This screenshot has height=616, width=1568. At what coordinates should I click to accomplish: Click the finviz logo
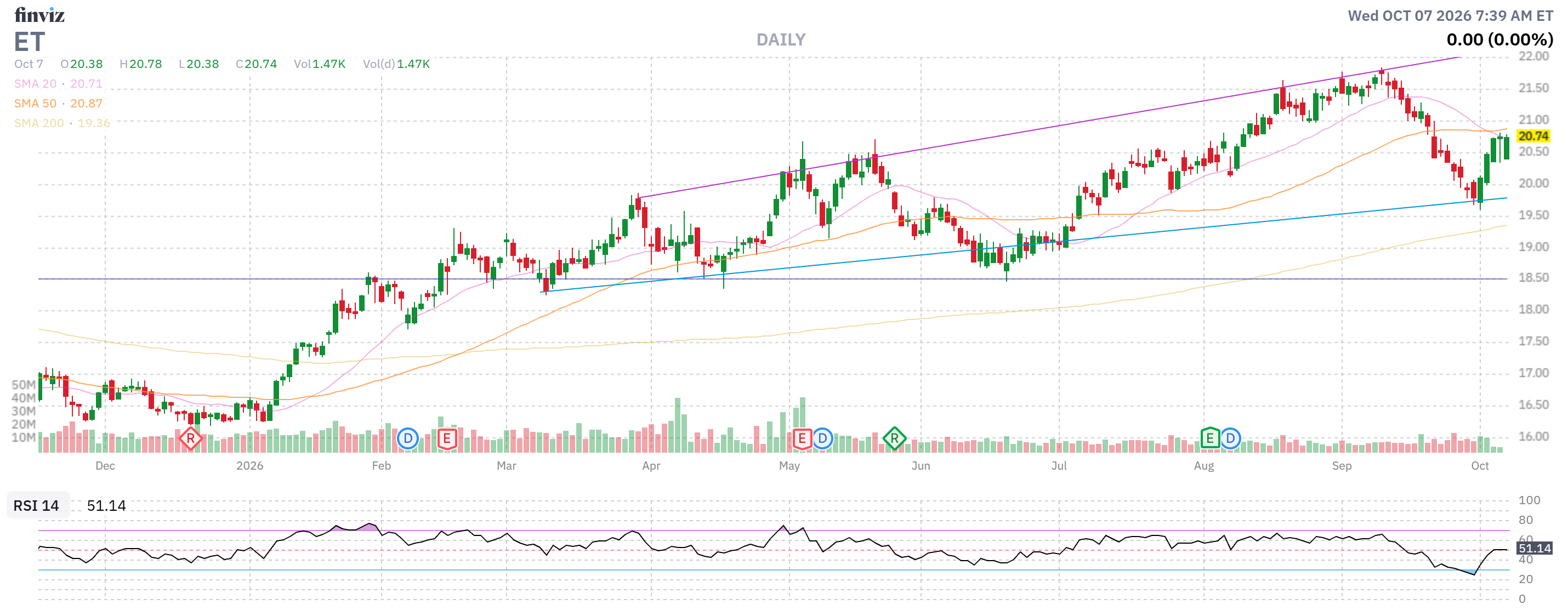pos(39,15)
